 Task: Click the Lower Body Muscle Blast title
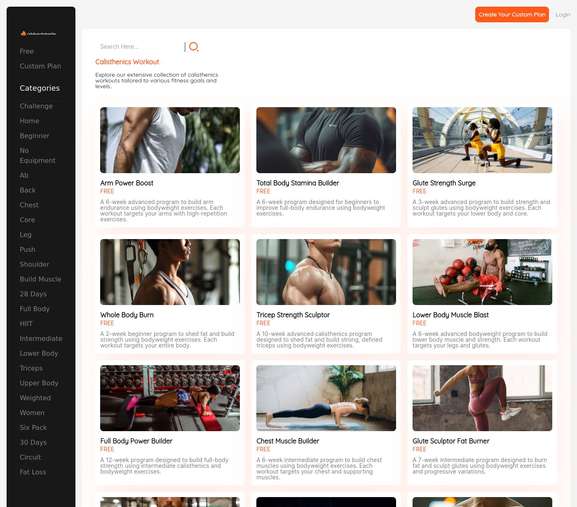[x=451, y=315]
